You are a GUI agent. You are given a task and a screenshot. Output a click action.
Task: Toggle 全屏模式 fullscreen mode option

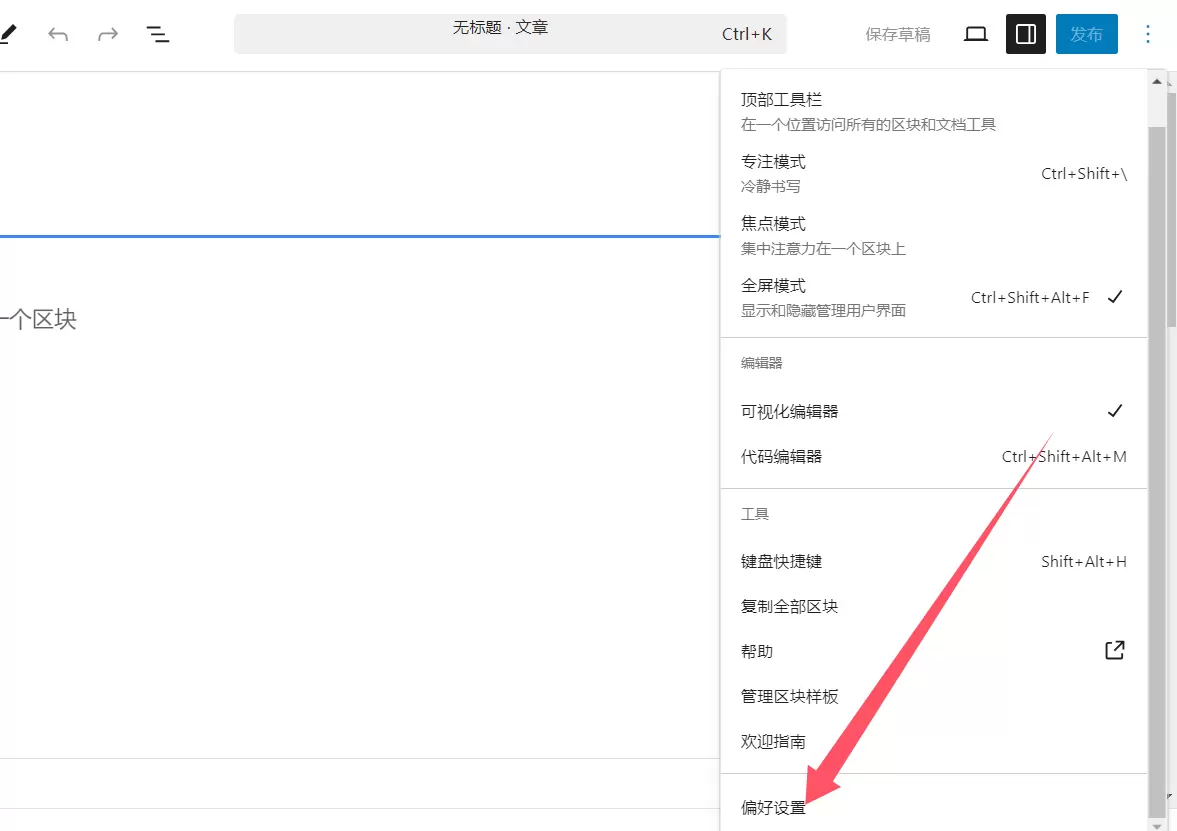933,297
